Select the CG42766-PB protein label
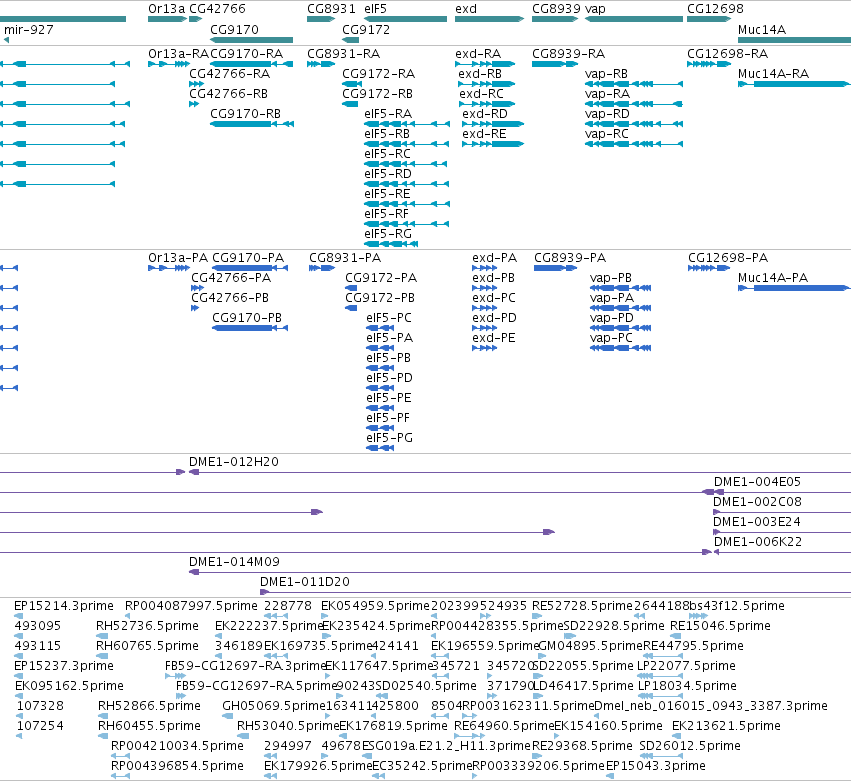 230,298
